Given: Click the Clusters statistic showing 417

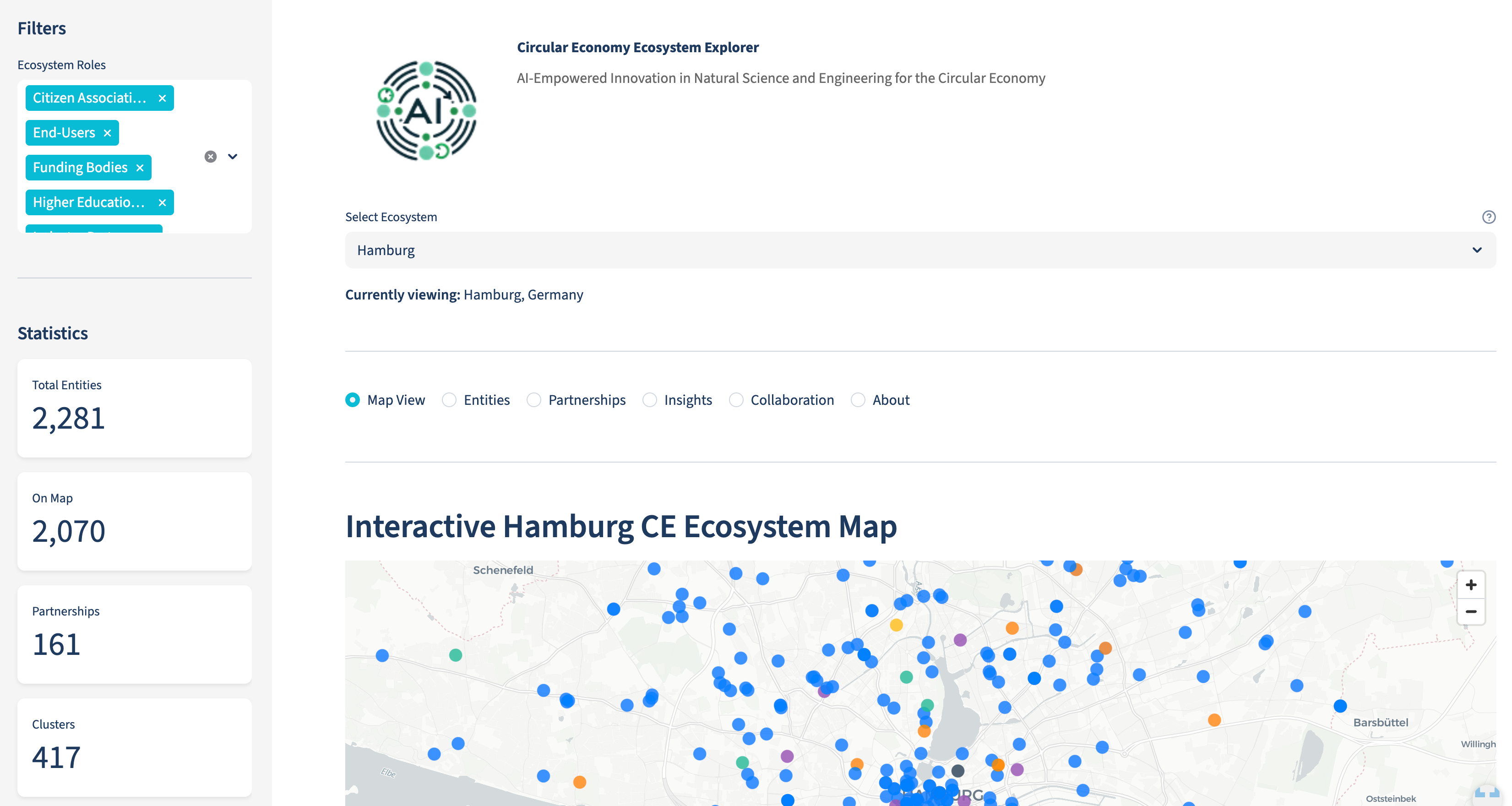Looking at the screenshot, I should click(x=135, y=747).
